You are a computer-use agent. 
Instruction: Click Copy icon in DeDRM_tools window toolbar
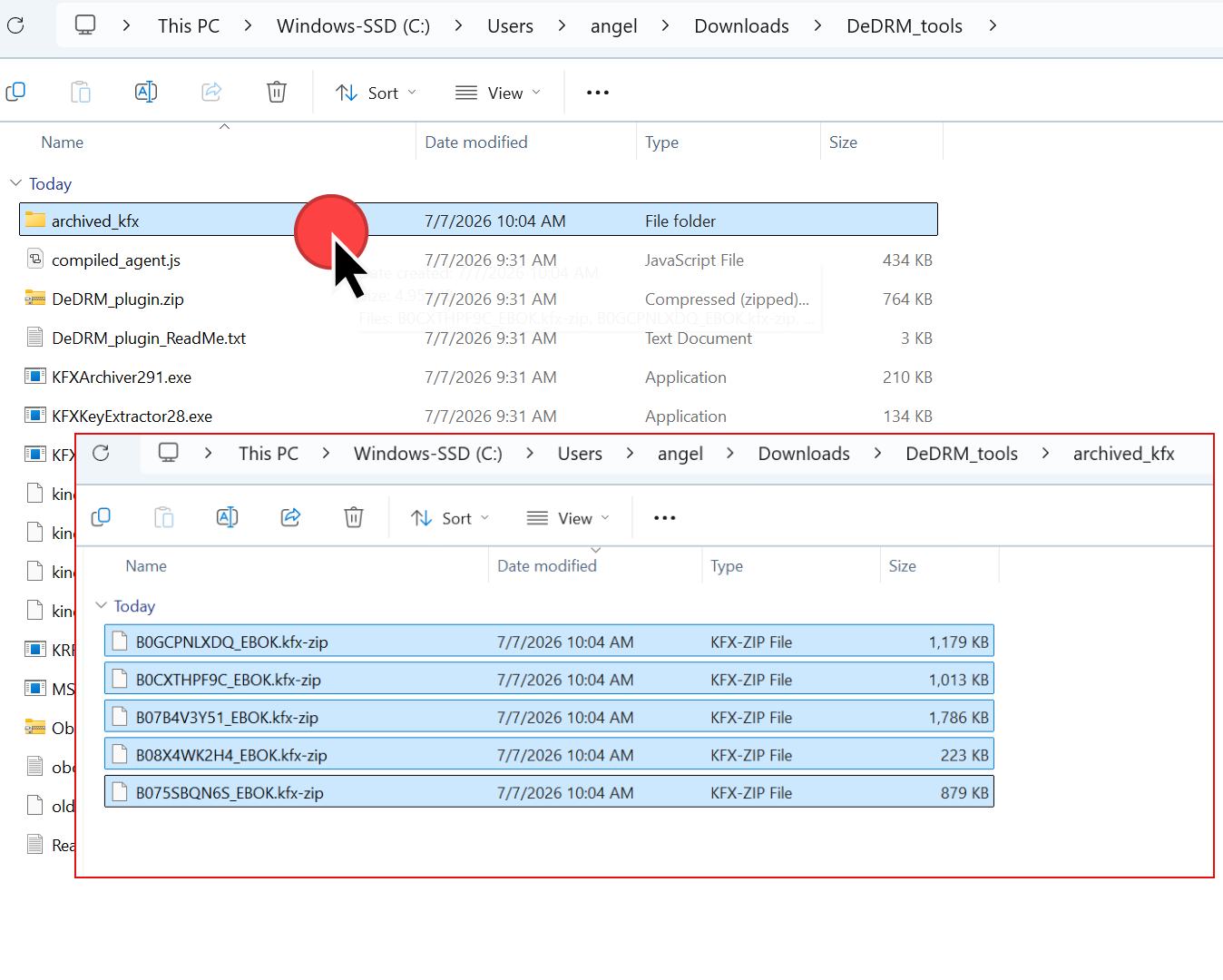[15, 92]
